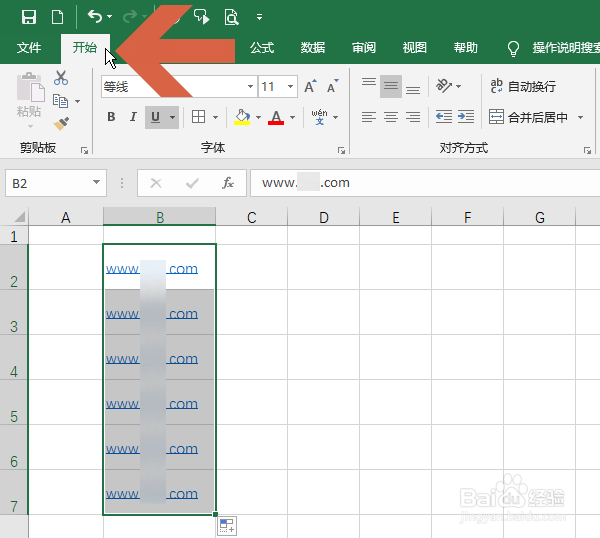
Task: Open the 等线 font name dropdown
Action: point(250,86)
